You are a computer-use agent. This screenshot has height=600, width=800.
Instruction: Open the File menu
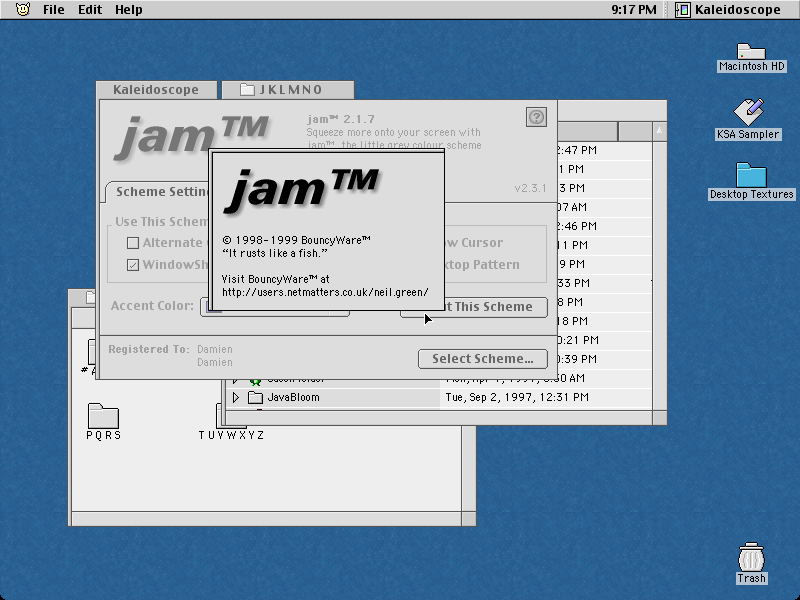click(x=54, y=10)
